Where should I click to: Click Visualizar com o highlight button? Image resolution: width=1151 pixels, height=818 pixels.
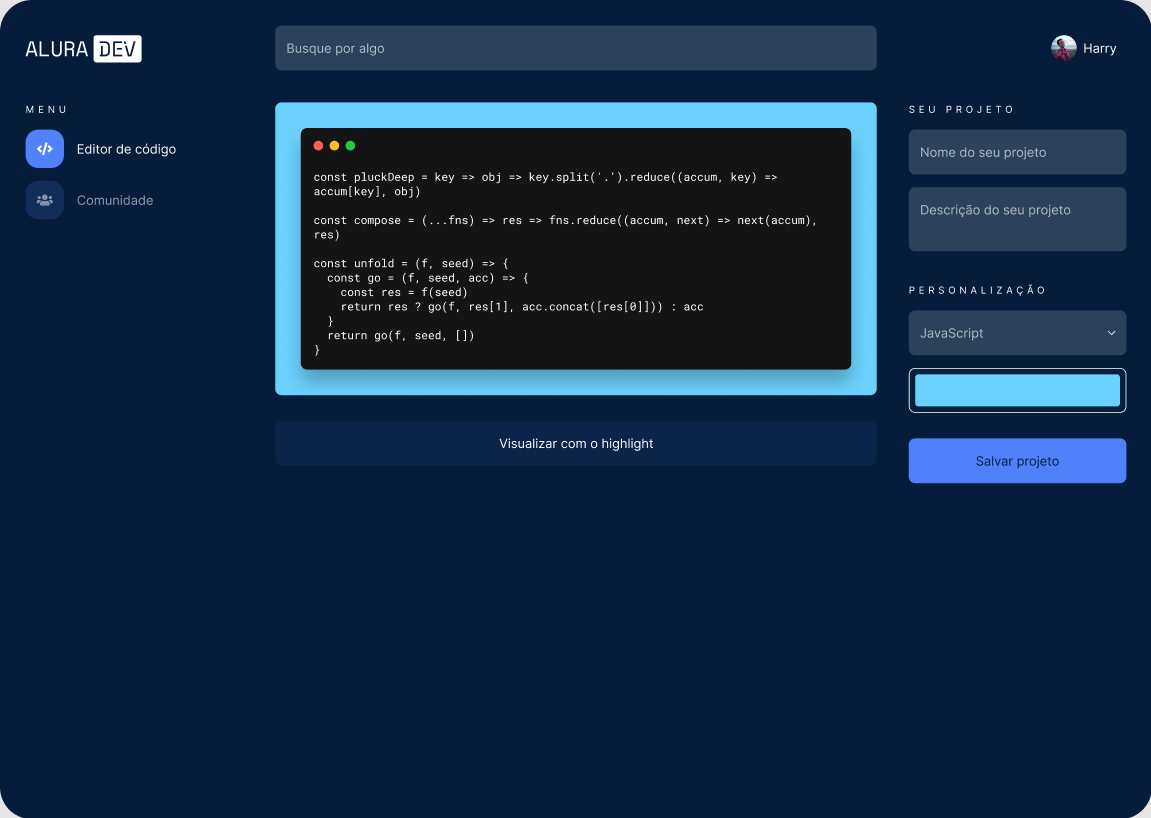coord(576,444)
